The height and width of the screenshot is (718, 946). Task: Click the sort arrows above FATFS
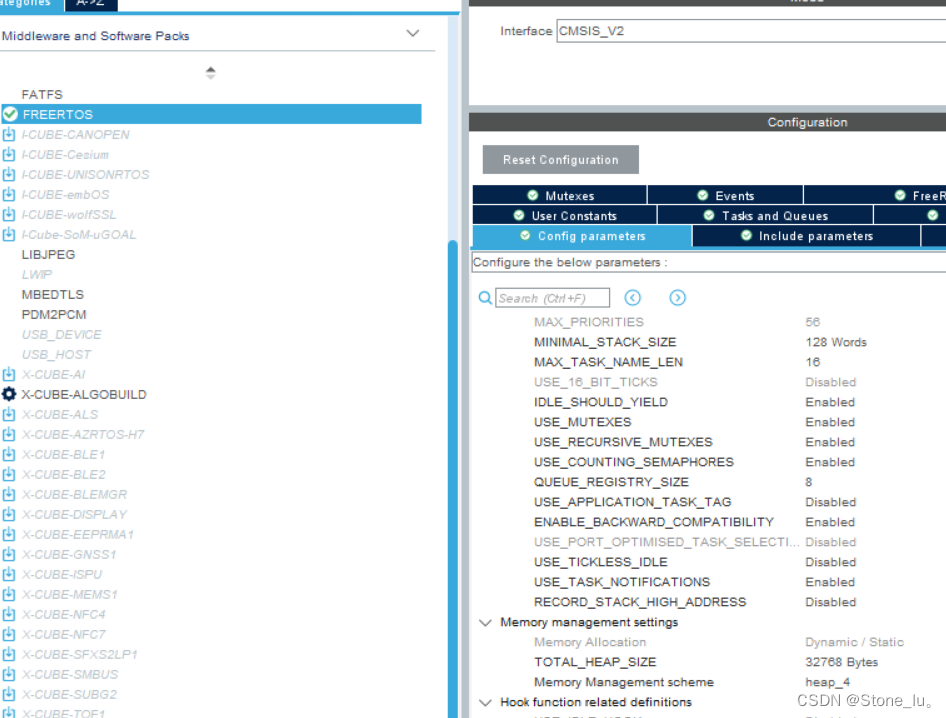211,73
